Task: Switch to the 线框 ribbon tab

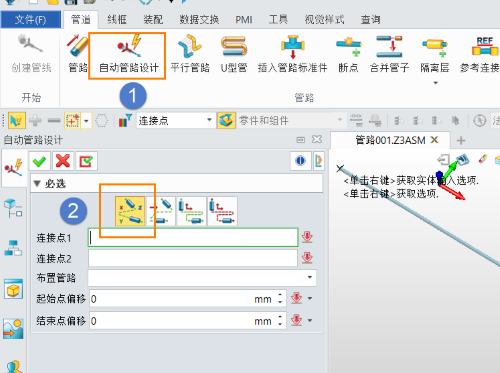Action: (117, 20)
